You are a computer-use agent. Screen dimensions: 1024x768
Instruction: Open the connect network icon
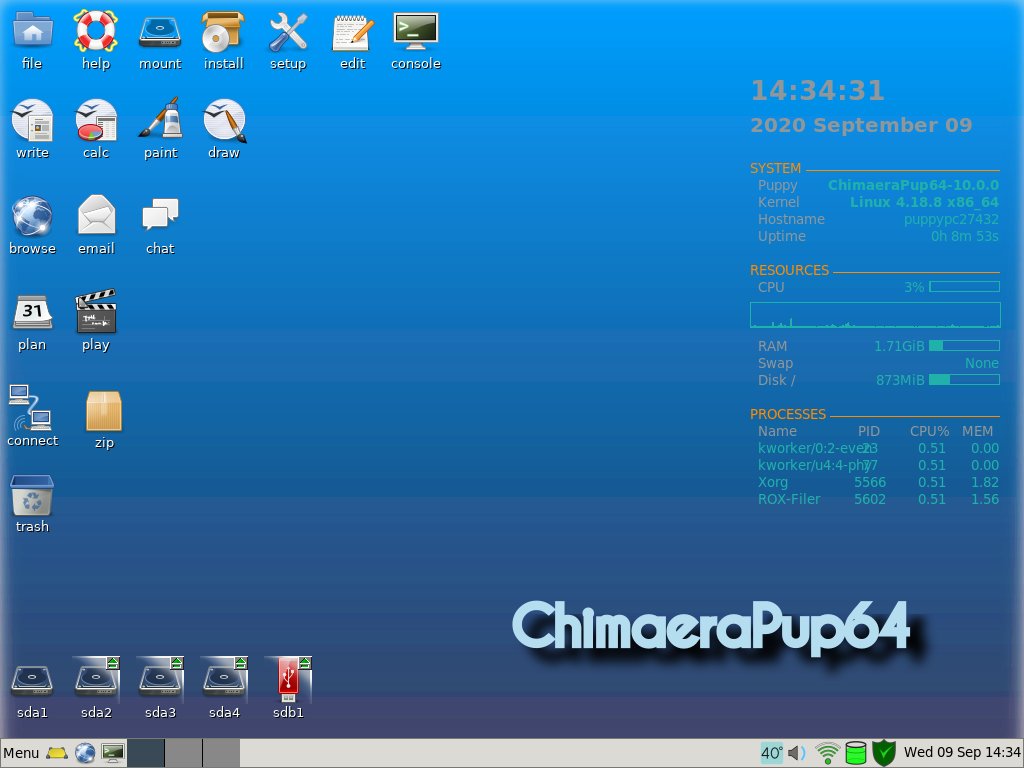31,408
